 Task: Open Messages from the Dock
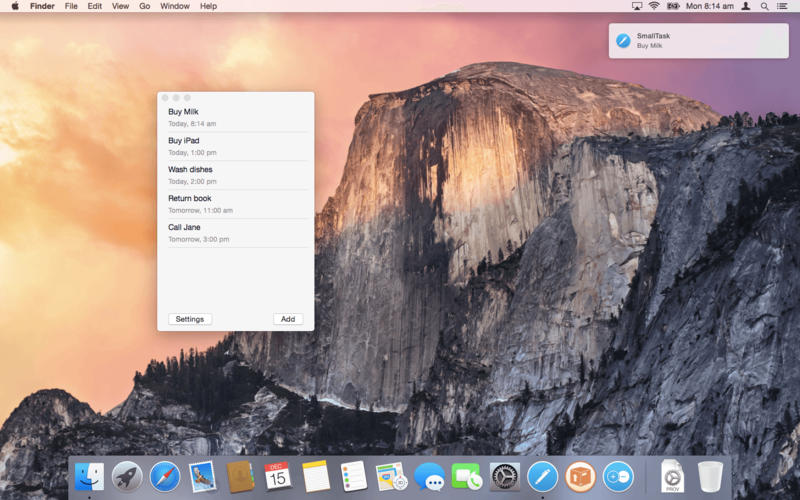[x=429, y=476]
